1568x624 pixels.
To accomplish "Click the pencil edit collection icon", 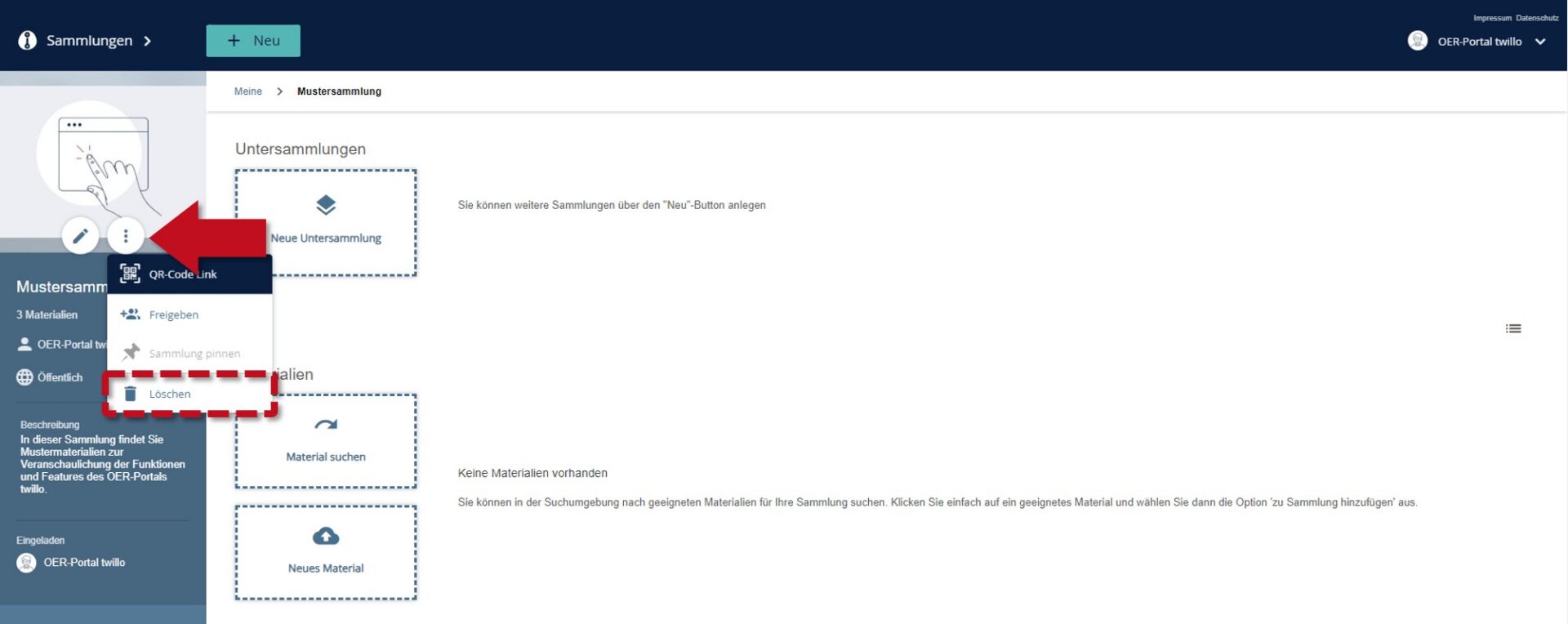I will (80, 236).
